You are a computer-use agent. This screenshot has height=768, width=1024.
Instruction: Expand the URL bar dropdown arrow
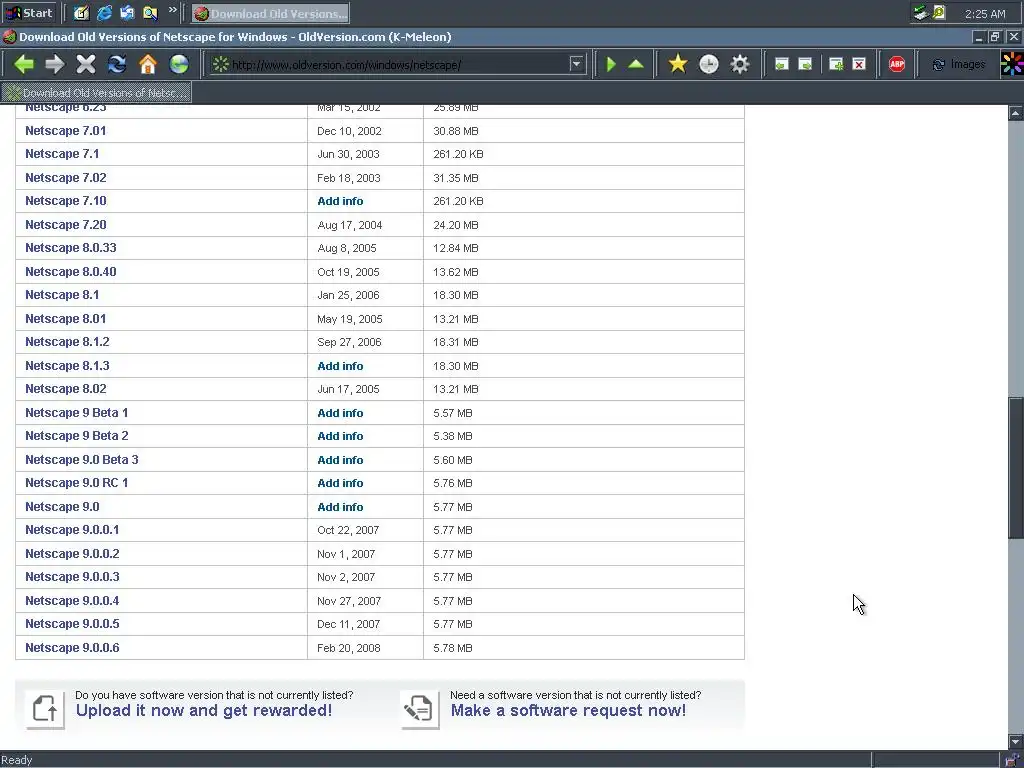point(576,64)
